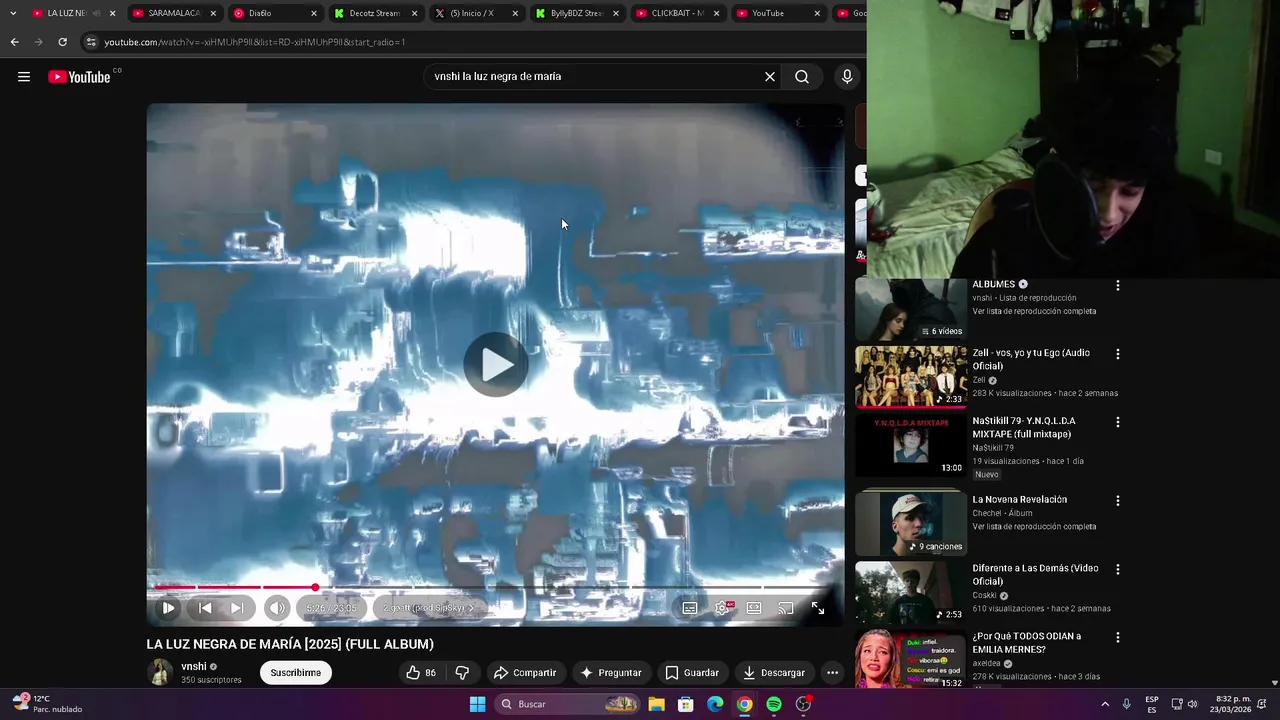Enter fullscreen mode
Image resolution: width=1280 pixels, height=720 pixels.
(818, 608)
